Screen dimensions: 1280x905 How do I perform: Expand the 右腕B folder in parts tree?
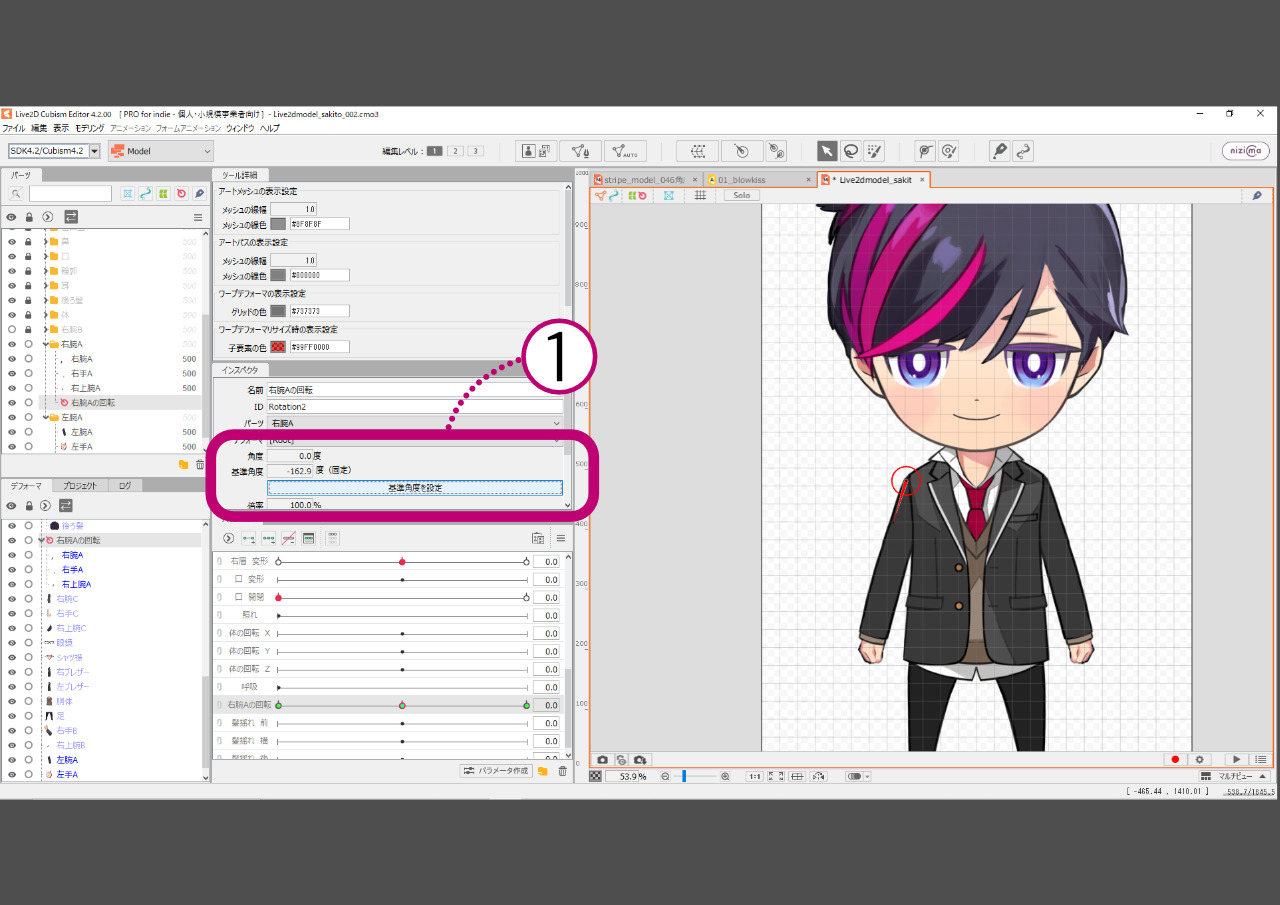[x=45, y=329]
